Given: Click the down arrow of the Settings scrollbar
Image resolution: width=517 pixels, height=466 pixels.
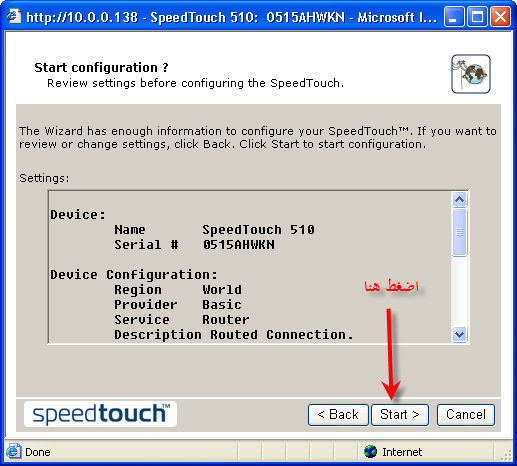Looking at the screenshot, I should coord(460,334).
